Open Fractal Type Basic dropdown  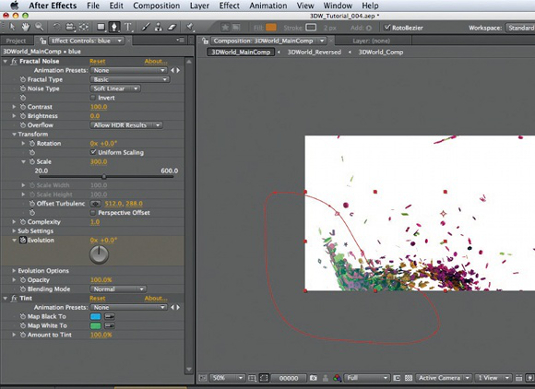point(130,80)
